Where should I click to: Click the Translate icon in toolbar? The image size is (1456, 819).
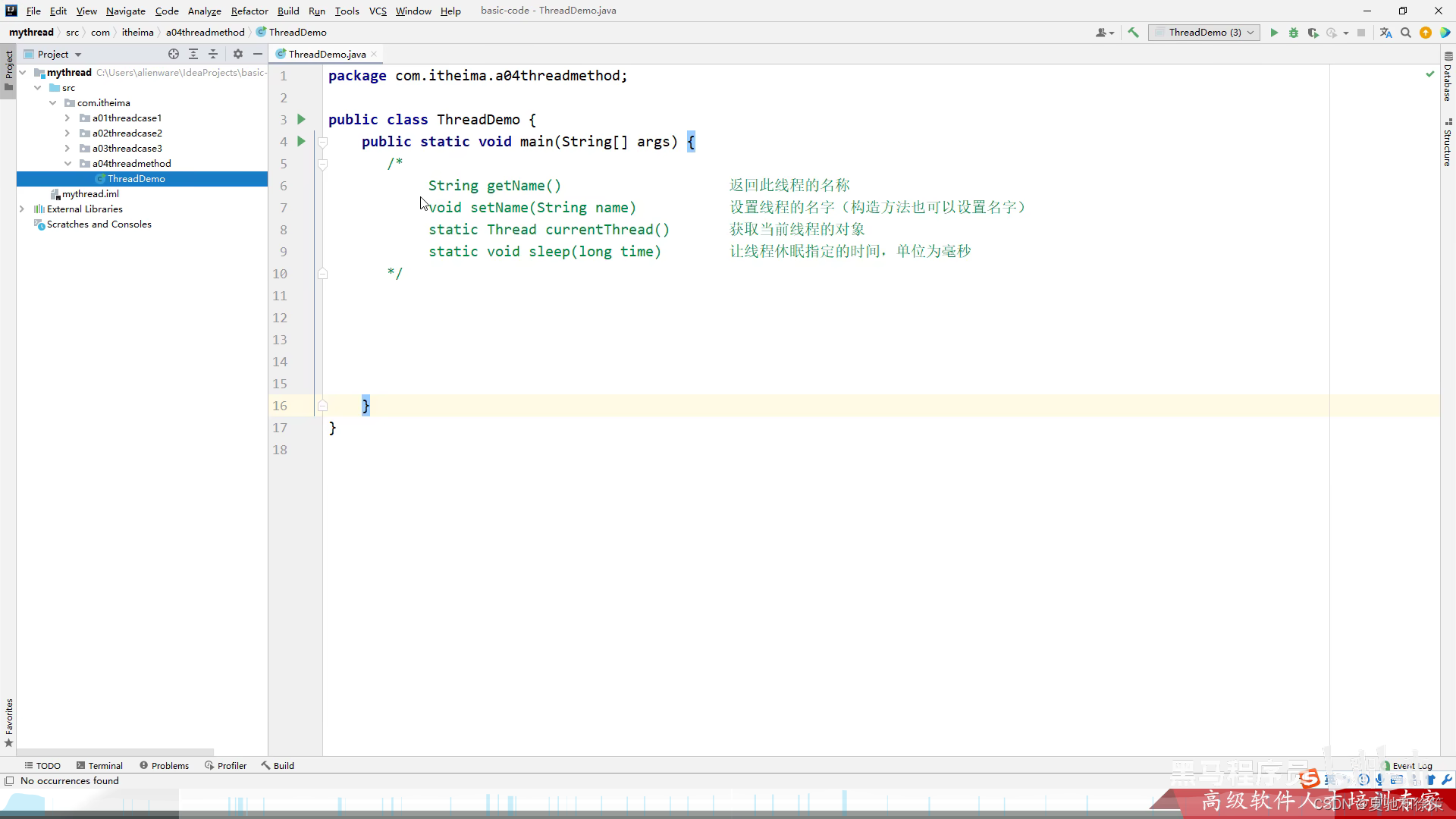click(1385, 33)
